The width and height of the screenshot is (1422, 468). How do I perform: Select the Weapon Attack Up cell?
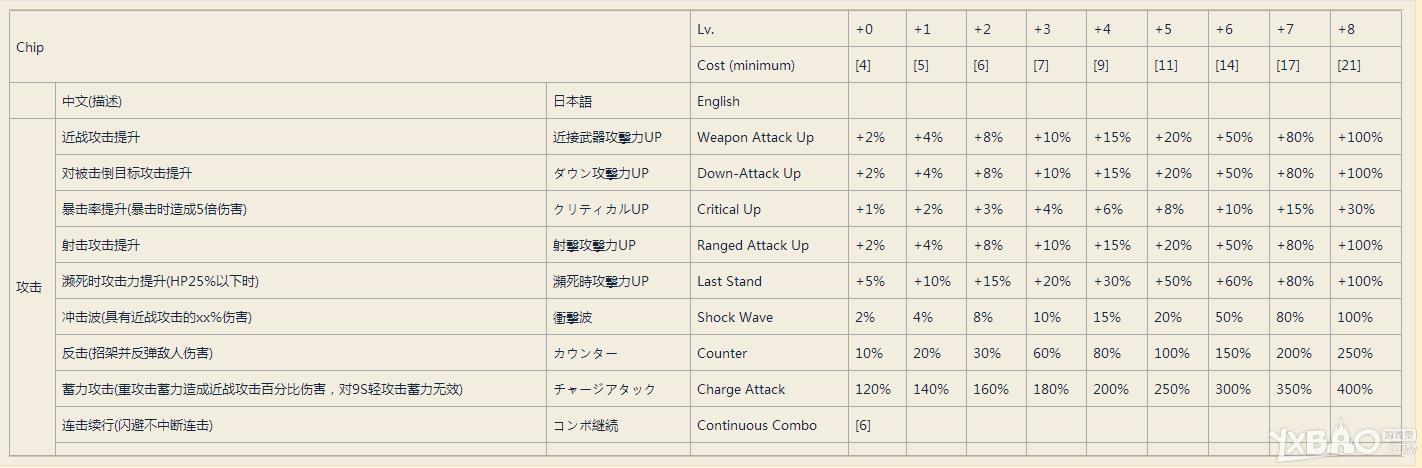point(769,137)
